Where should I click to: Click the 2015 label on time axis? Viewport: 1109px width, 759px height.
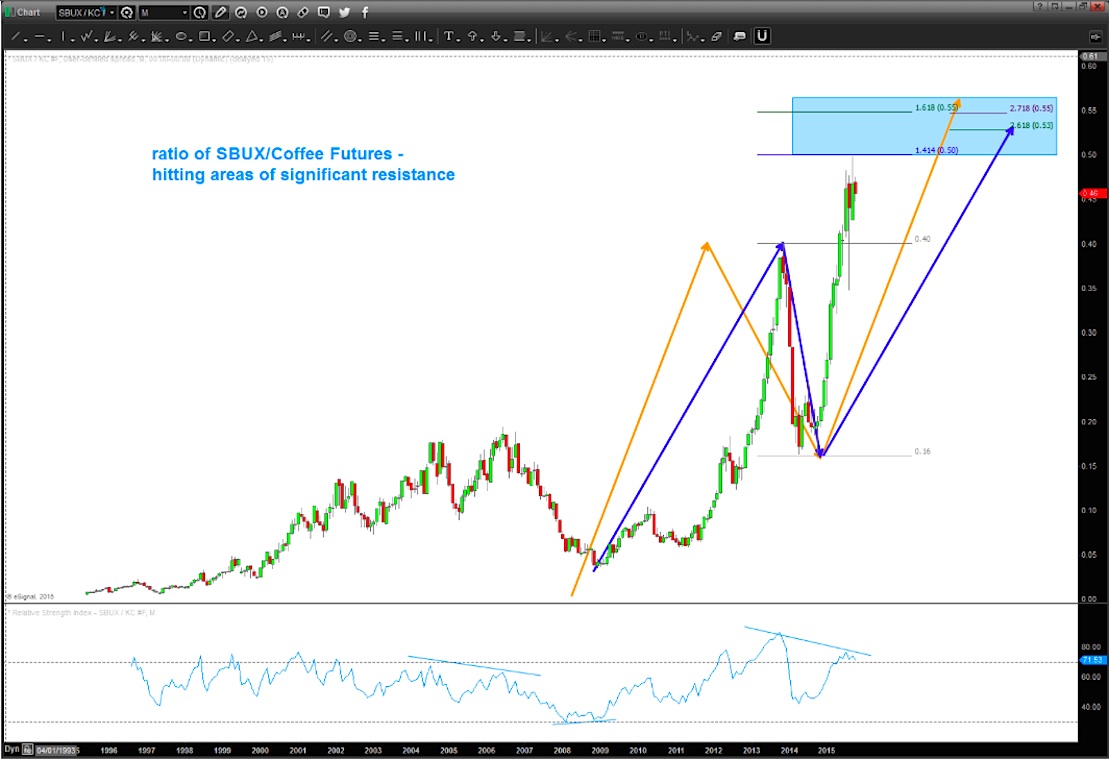point(826,751)
